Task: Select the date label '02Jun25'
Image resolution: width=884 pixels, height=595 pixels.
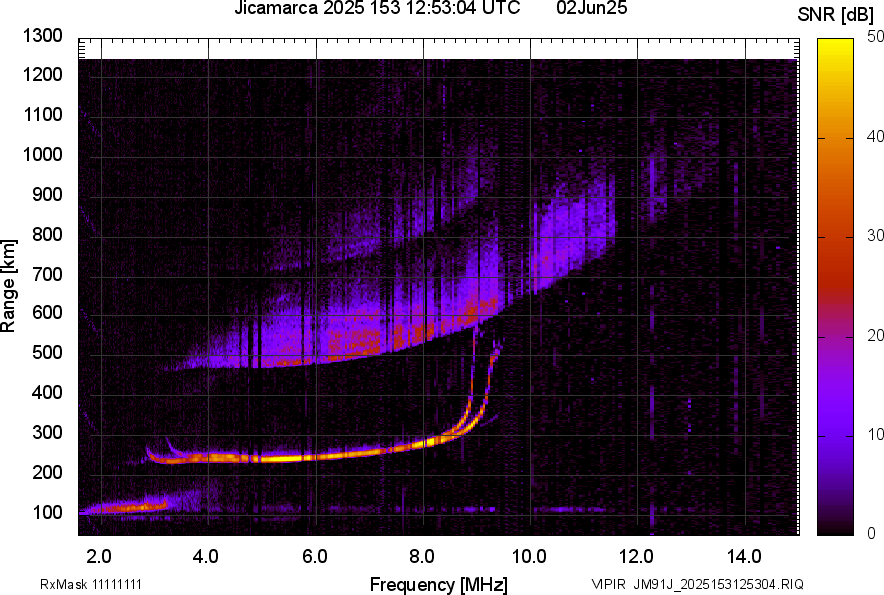Action: pyautogui.click(x=591, y=8)
